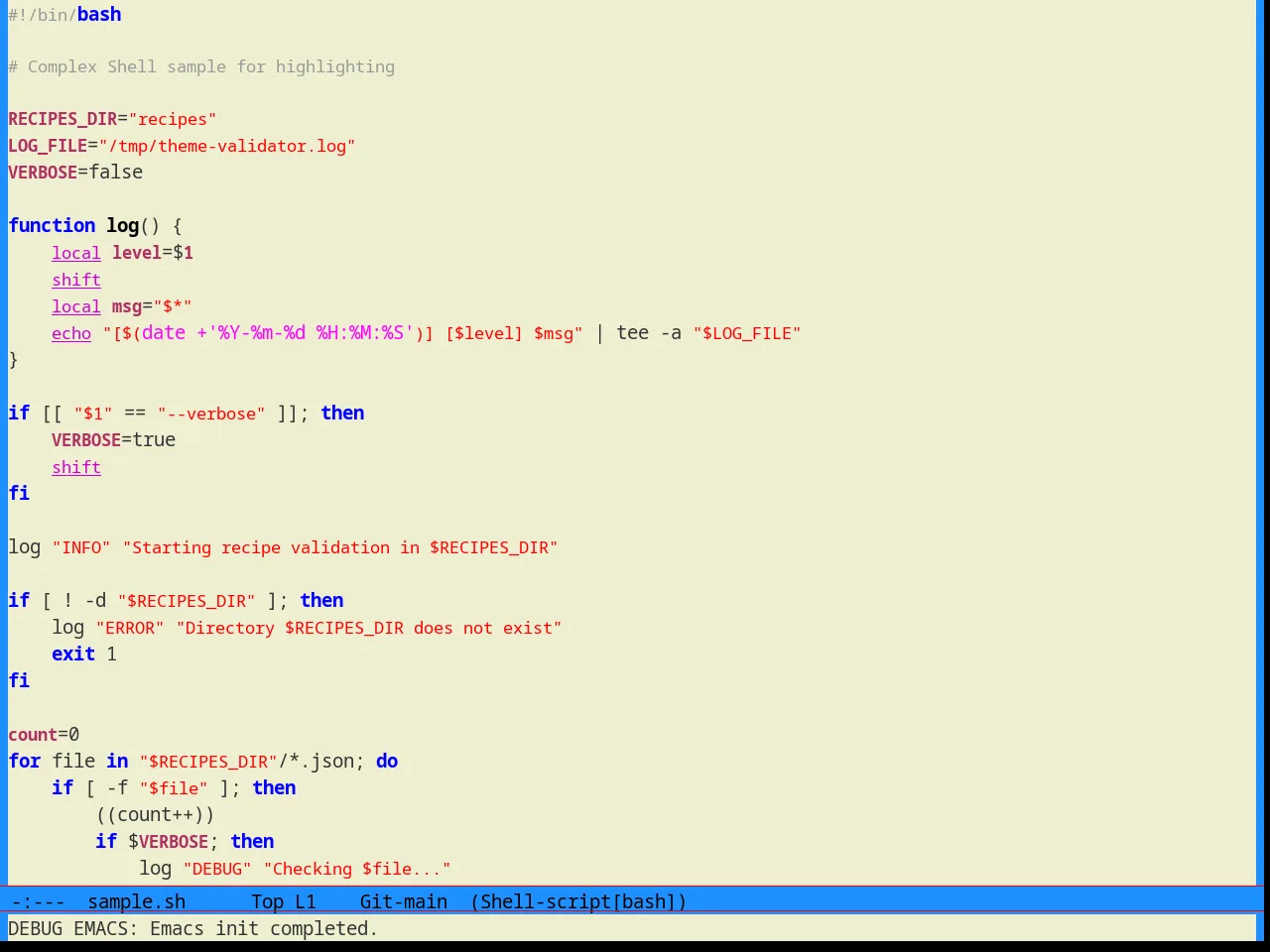Click the 'tee -a' command
Screen dimensions: 1270x952
pos(649,333)
